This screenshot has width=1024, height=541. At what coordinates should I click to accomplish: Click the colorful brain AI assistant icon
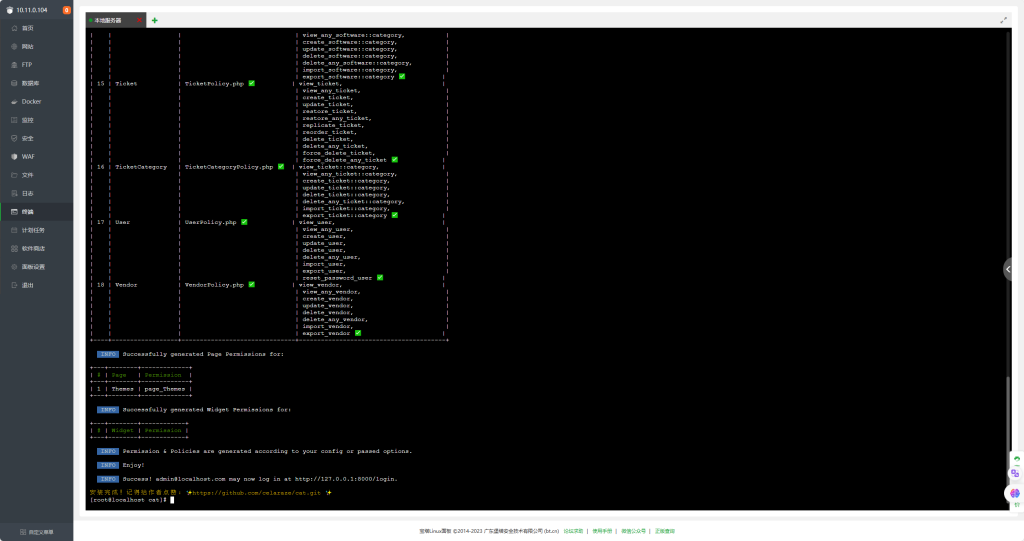[1014, 493]
